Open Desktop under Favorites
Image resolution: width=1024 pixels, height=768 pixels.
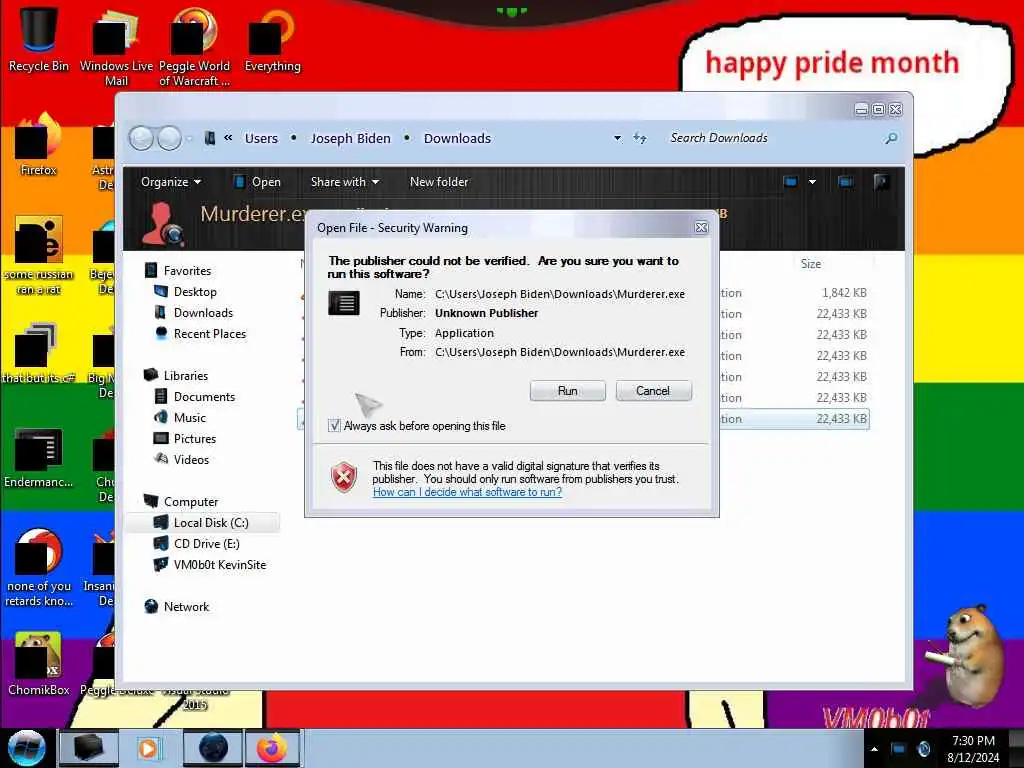click(x=195, y=292)
